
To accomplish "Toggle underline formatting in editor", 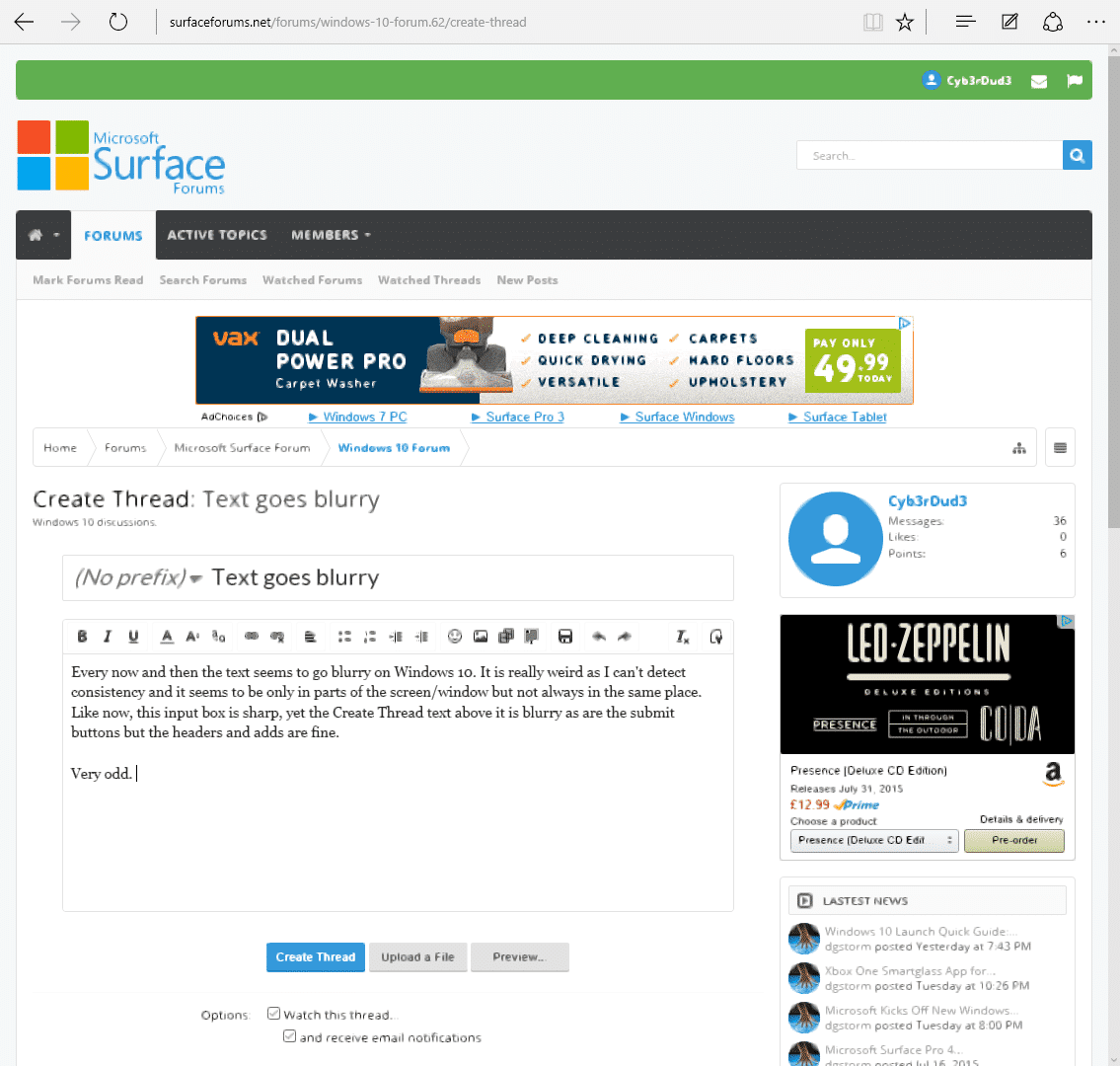I will [133, 636].
